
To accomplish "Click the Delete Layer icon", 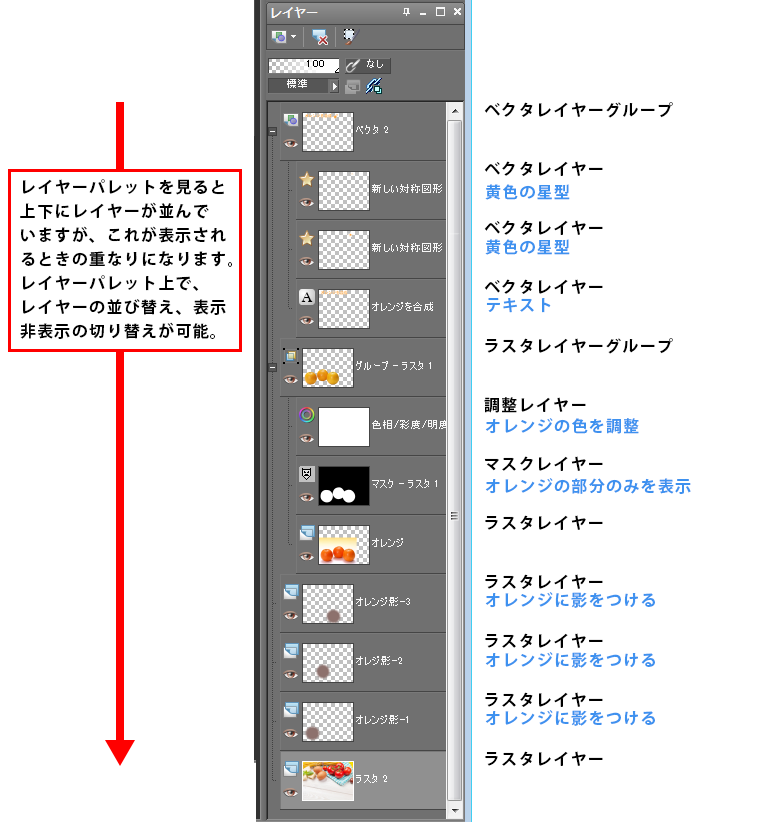I will tap(320, 37).
